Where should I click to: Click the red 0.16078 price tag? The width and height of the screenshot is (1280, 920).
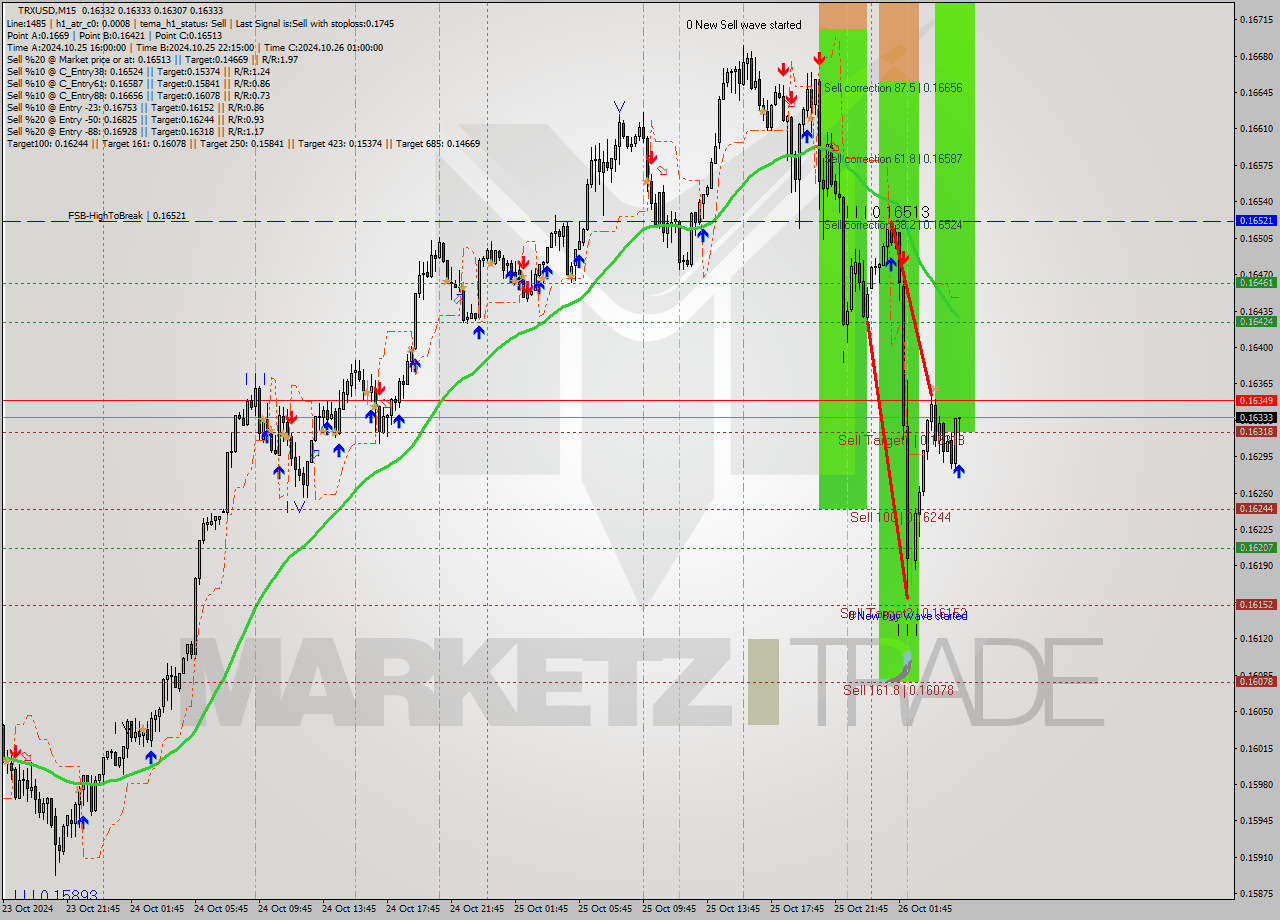(x=1256, y=681)
